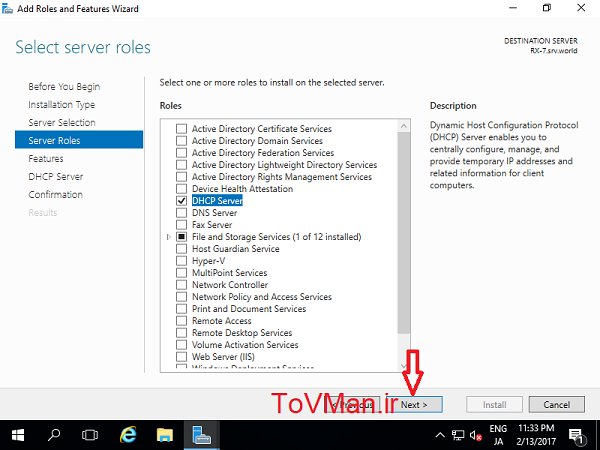Check Active Directory Rights Management Services
The height and width of the screenshot is (450, 600).
181,176
